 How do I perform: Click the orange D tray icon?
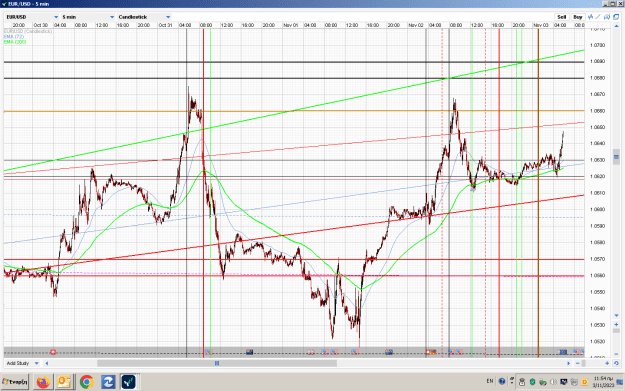584,382
